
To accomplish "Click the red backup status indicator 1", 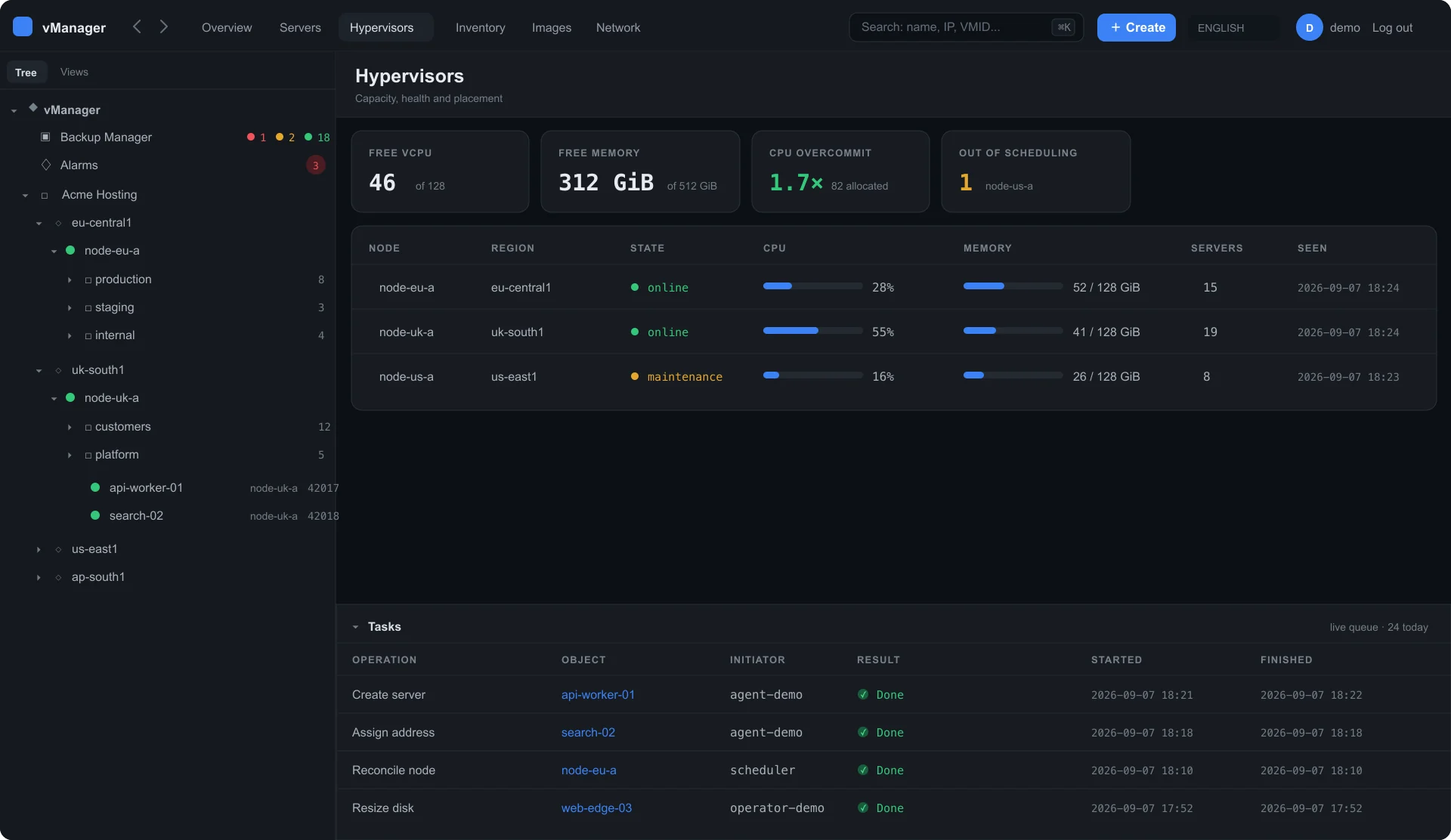I will (256, 137).
